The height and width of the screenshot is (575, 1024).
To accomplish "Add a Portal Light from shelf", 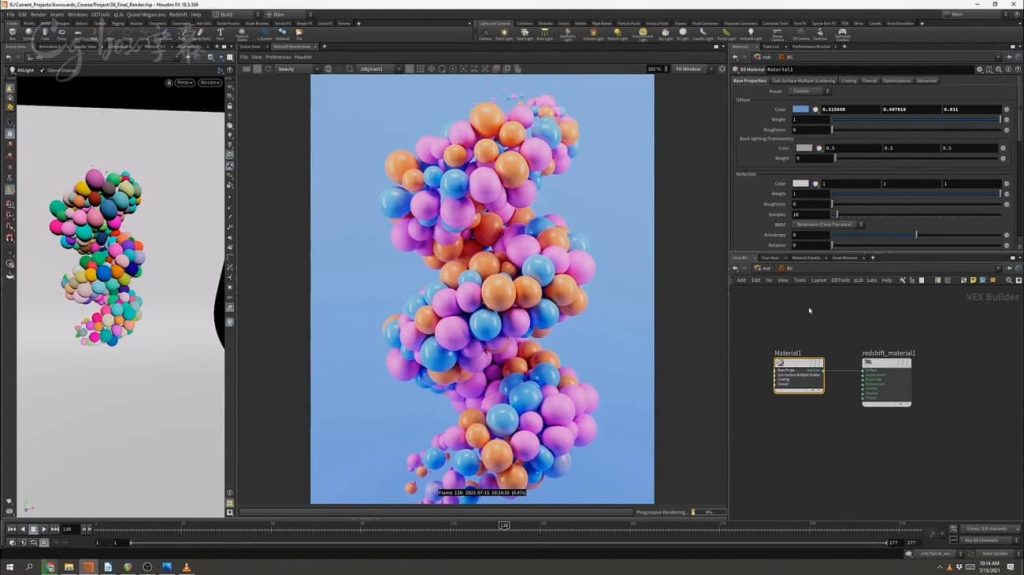I will pyautogui.click(x=726, y=34).
